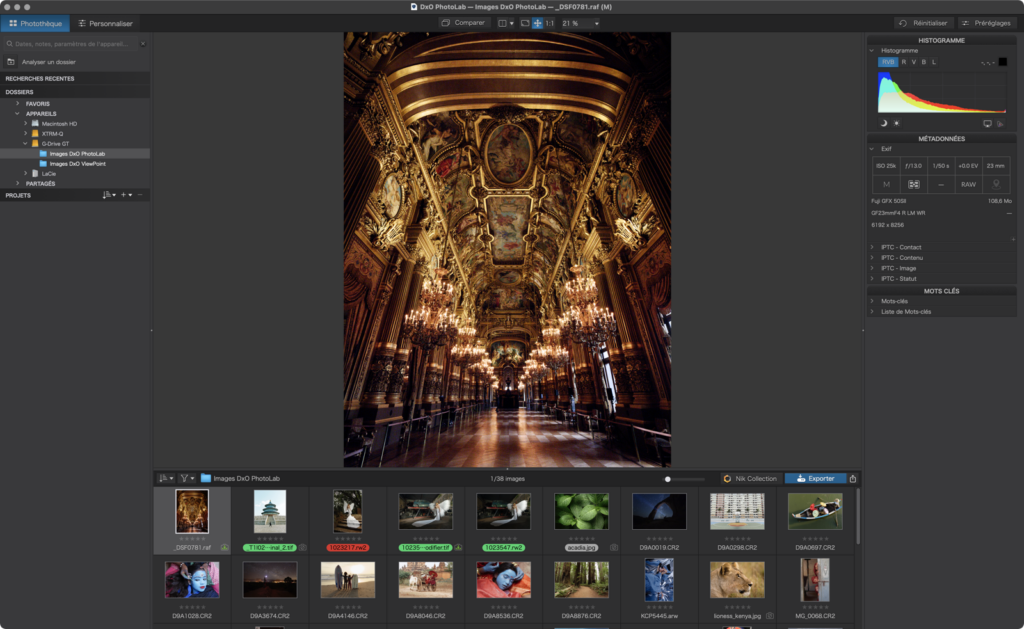Switch to the Photothèque tab
Image resolution: width=1024 pixels, height=629 pixels.
click(x=35, y=24)
